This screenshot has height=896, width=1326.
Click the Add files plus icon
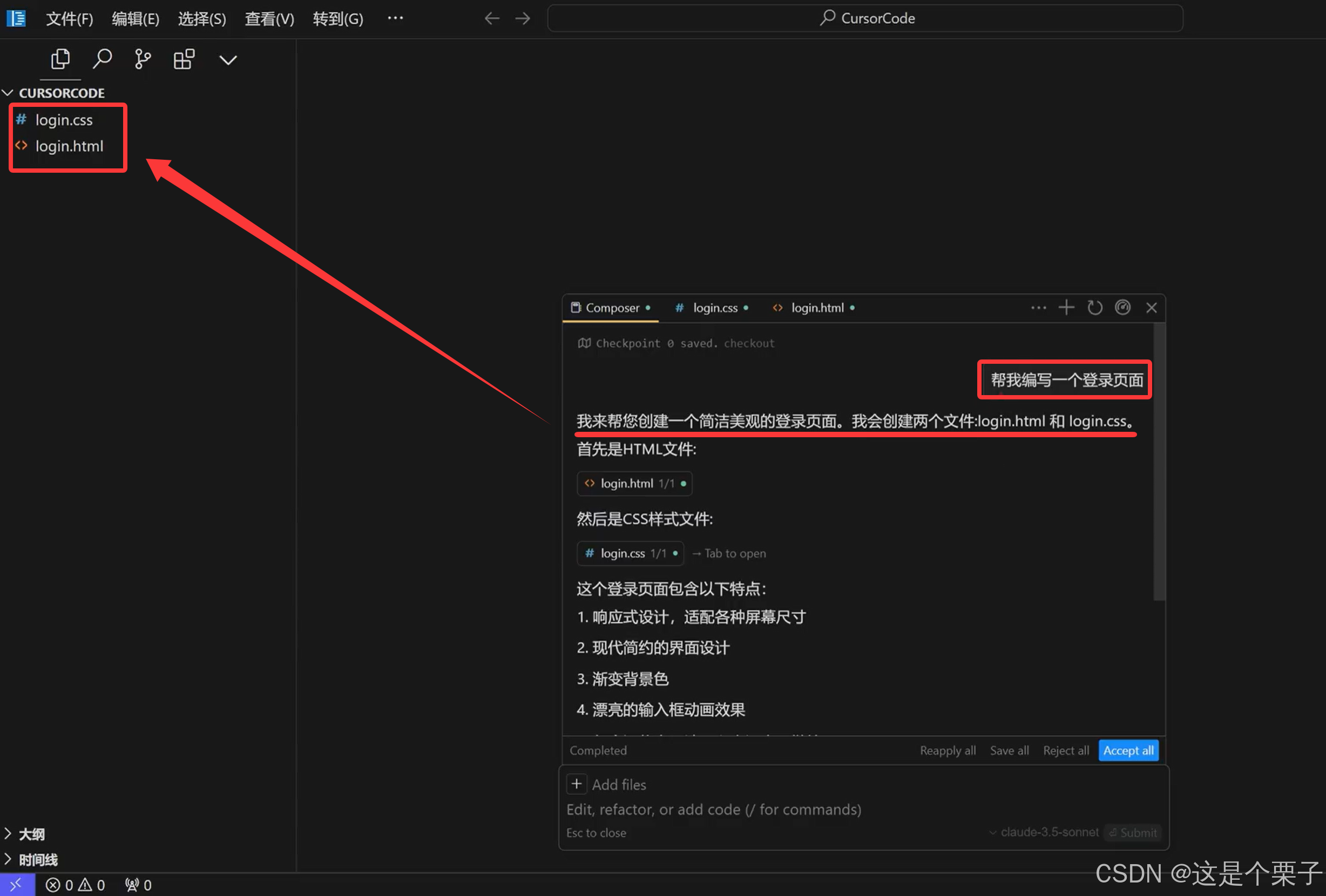[x=576, y=784]
